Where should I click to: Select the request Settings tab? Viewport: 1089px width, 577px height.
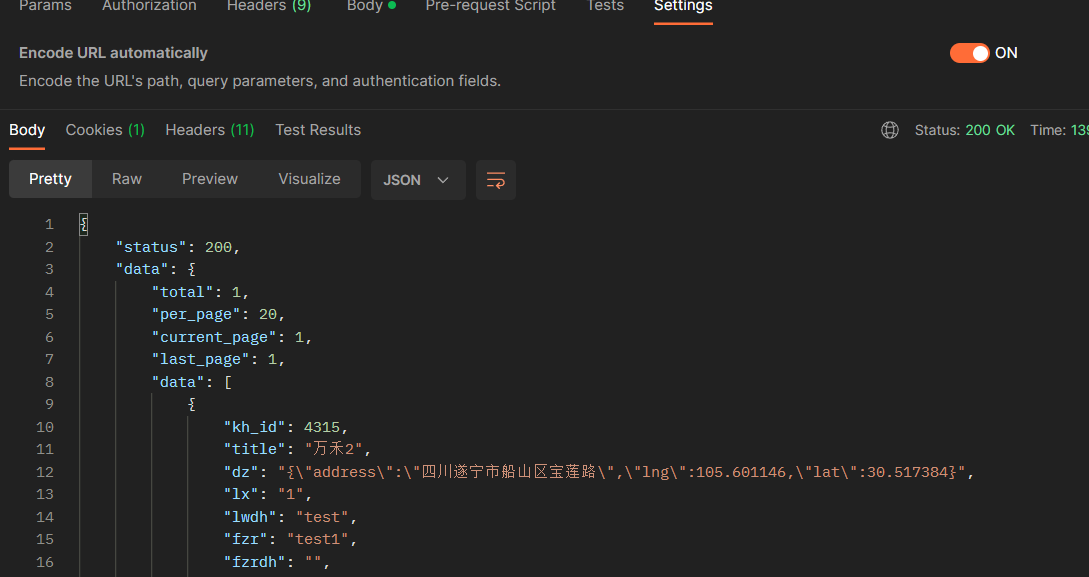[x=683, y=6]
